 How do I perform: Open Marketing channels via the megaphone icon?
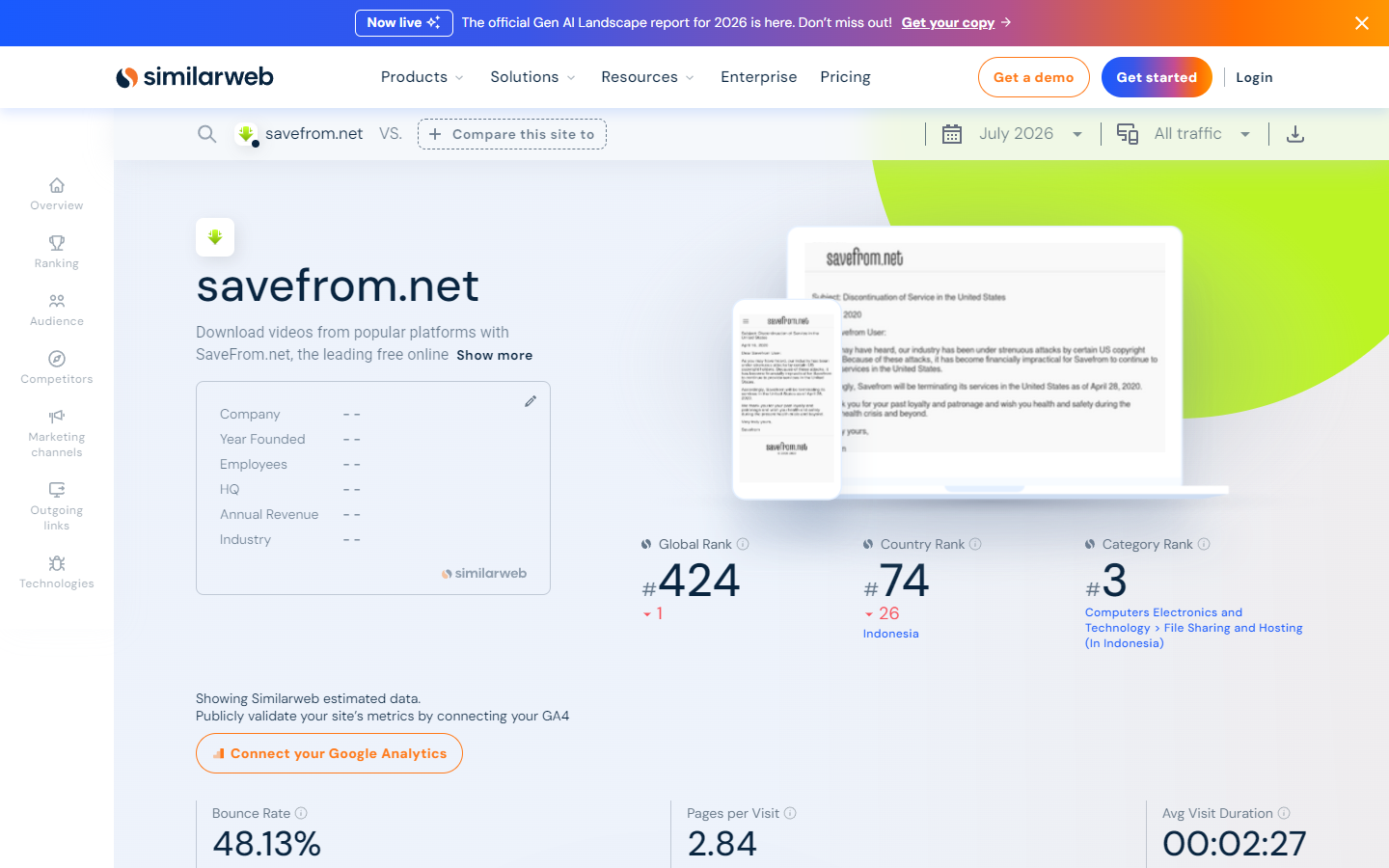click(57, 417)
